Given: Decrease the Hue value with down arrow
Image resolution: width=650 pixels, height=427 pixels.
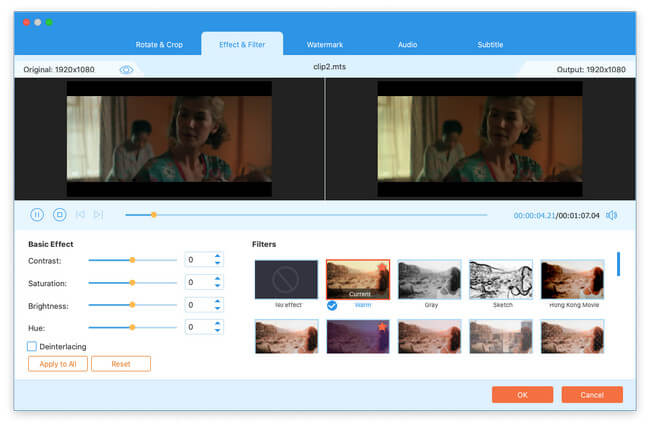Looking at the screenshot, I should 218,330.
